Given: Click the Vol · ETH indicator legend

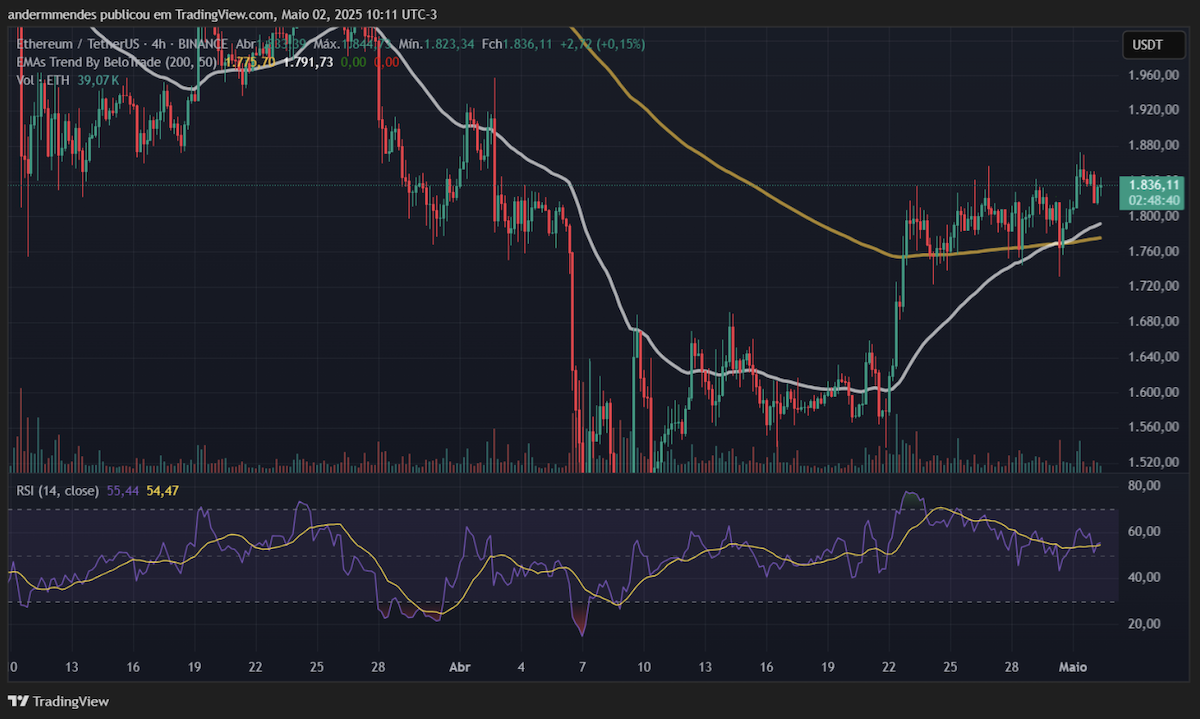Looking at the screenshot, I should coord(42,80).
